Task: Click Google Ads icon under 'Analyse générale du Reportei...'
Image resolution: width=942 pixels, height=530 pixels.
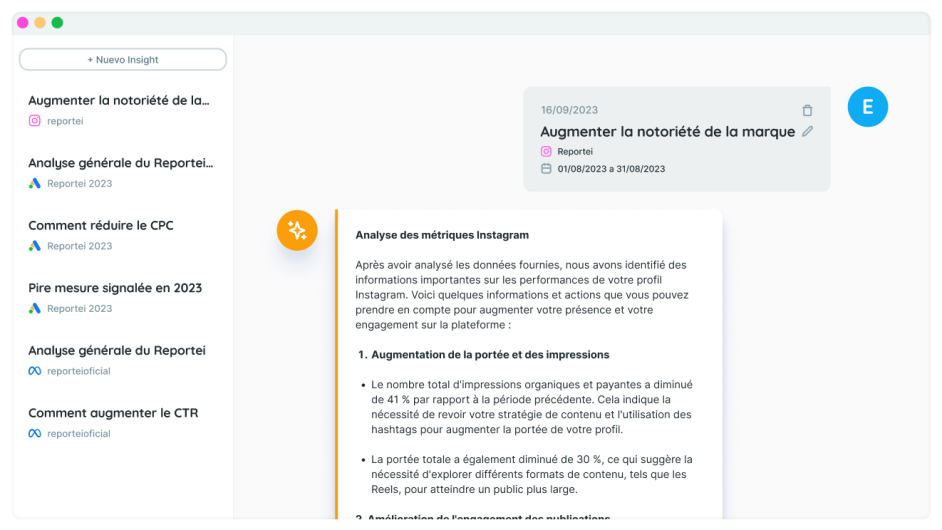Action: (x=35, y=183)
